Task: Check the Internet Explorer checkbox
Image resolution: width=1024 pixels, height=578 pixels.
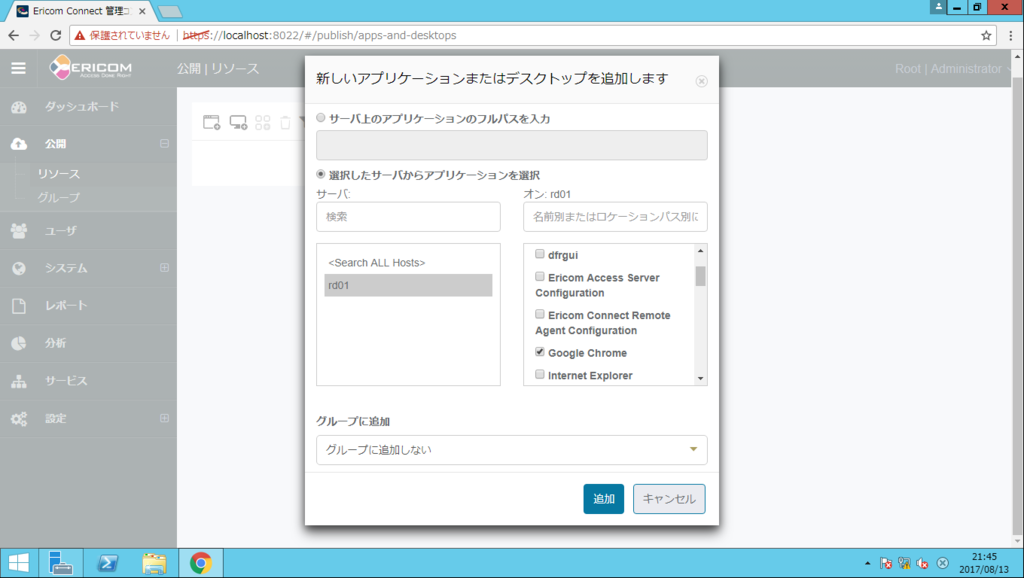Action: tap(539, 374)
